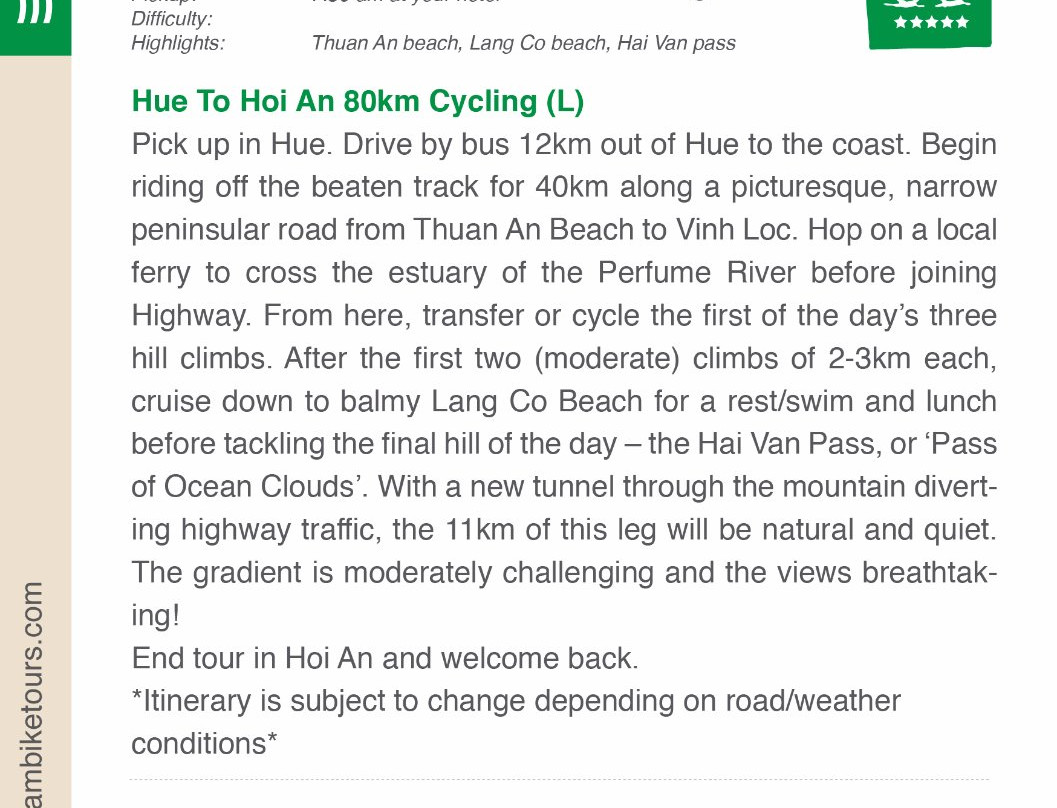
Task: Click the green five-star rating badge
Action: coord(930,22)
